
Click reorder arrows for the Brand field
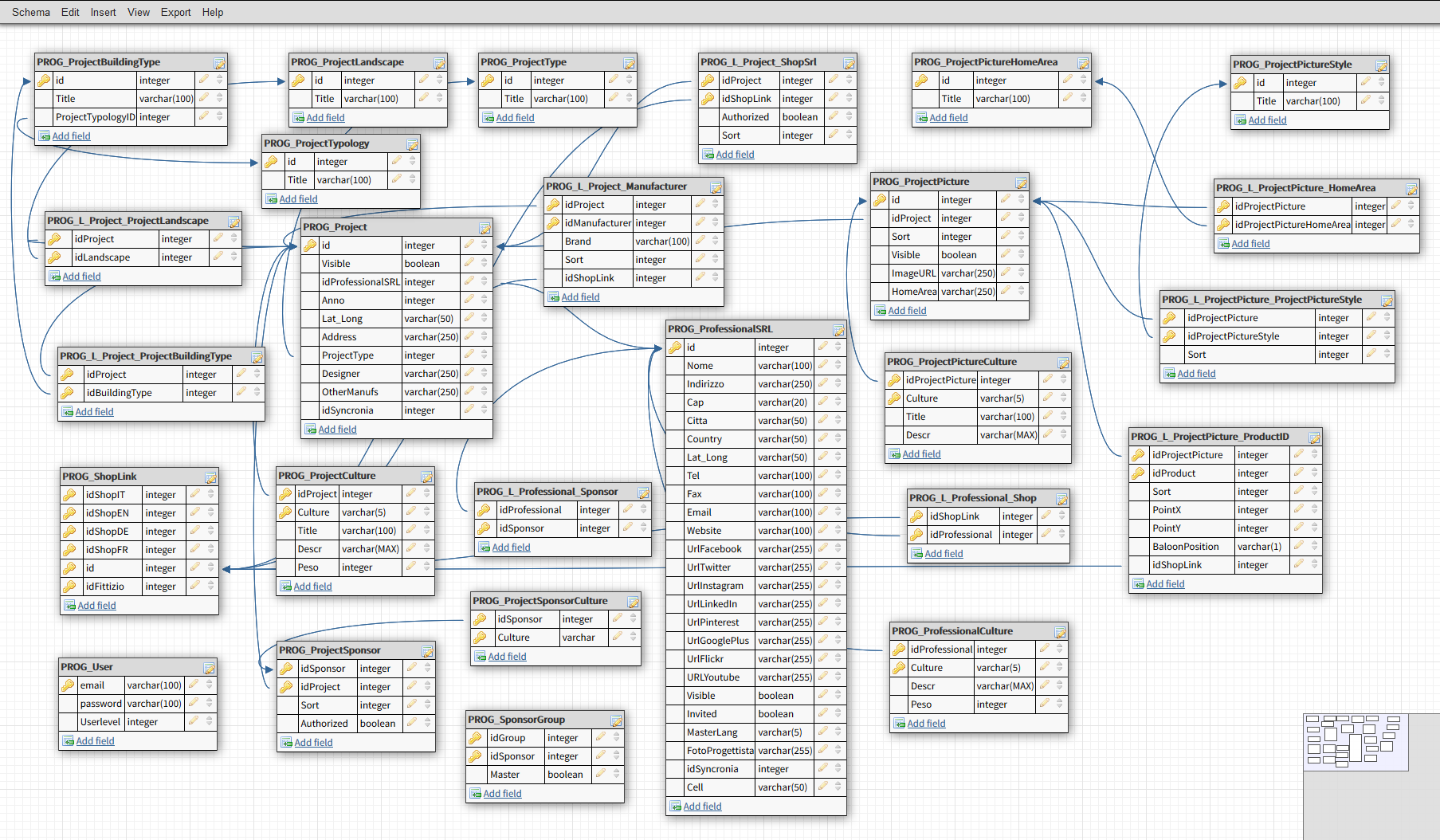coord(715,241)
